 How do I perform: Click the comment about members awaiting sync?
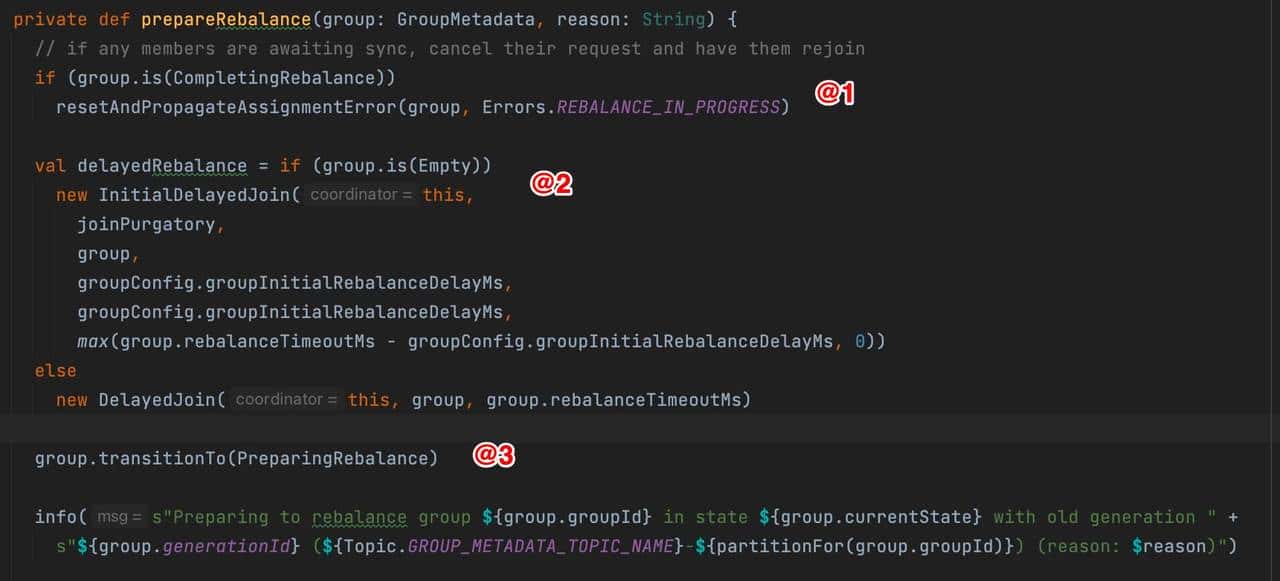pos(449,48)
